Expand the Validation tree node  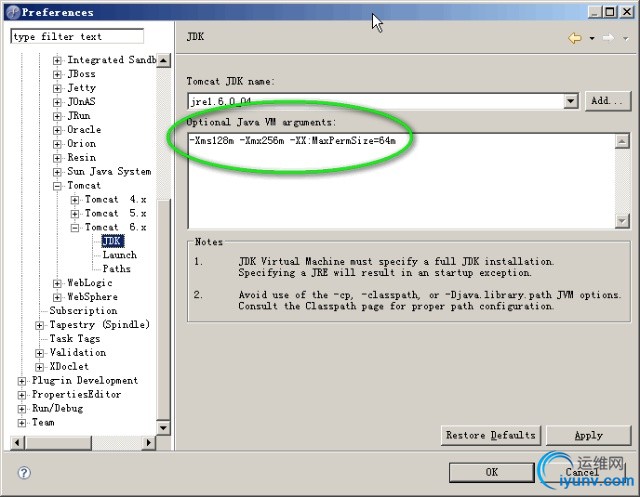(40, 353)
